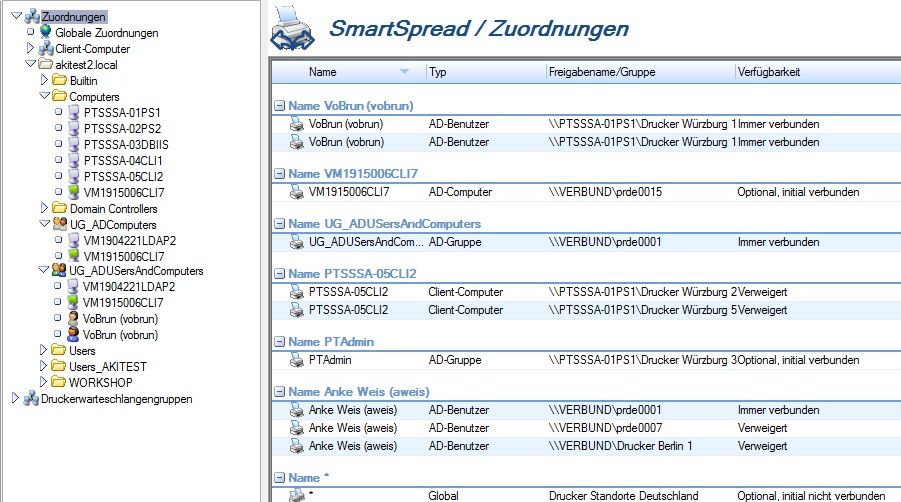Click the Client-Computer node icon
Screen dimensions: 901x502
(x=46, y=49)
